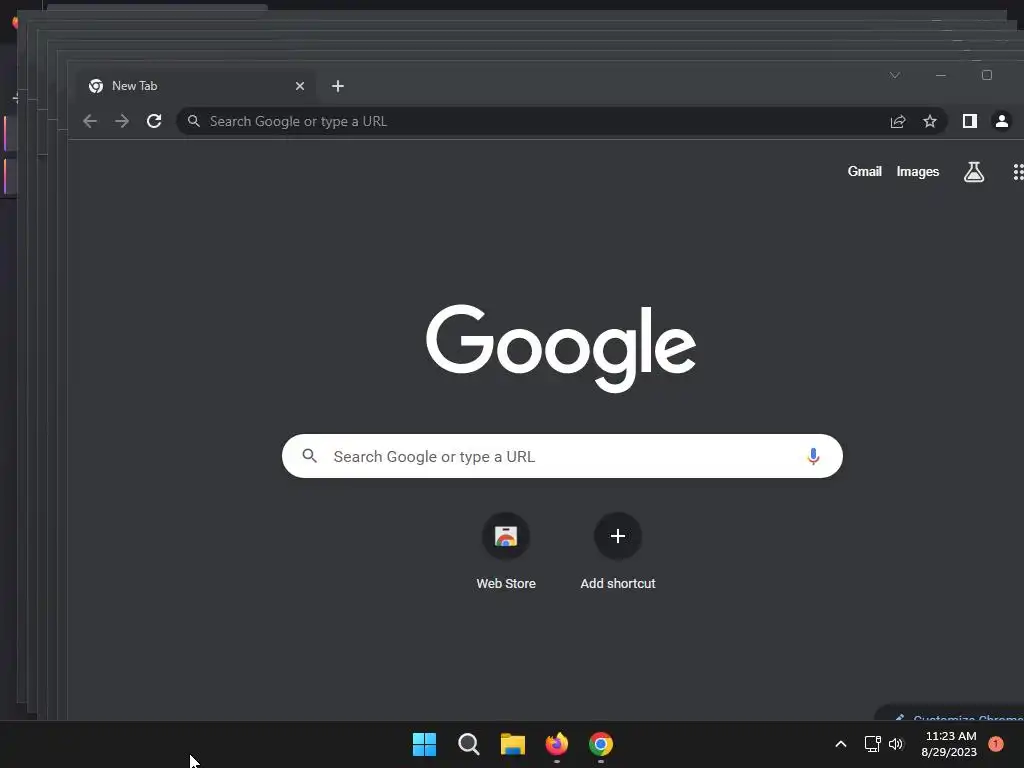Screen dimensions: 1024x768
Task: Bookmark this tab with the star icon
Action: click(x=930, y=121)
